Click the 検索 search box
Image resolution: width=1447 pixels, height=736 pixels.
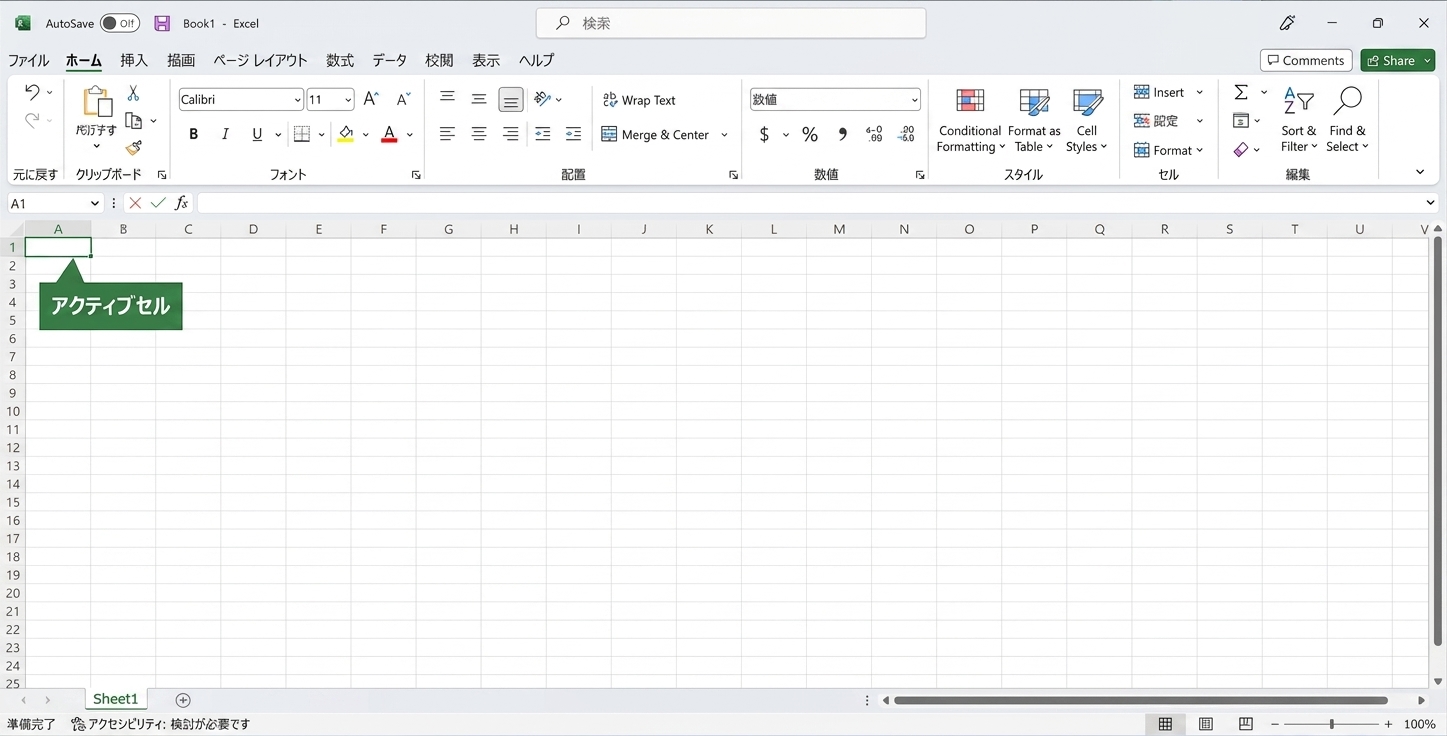[x=731, y=23]
